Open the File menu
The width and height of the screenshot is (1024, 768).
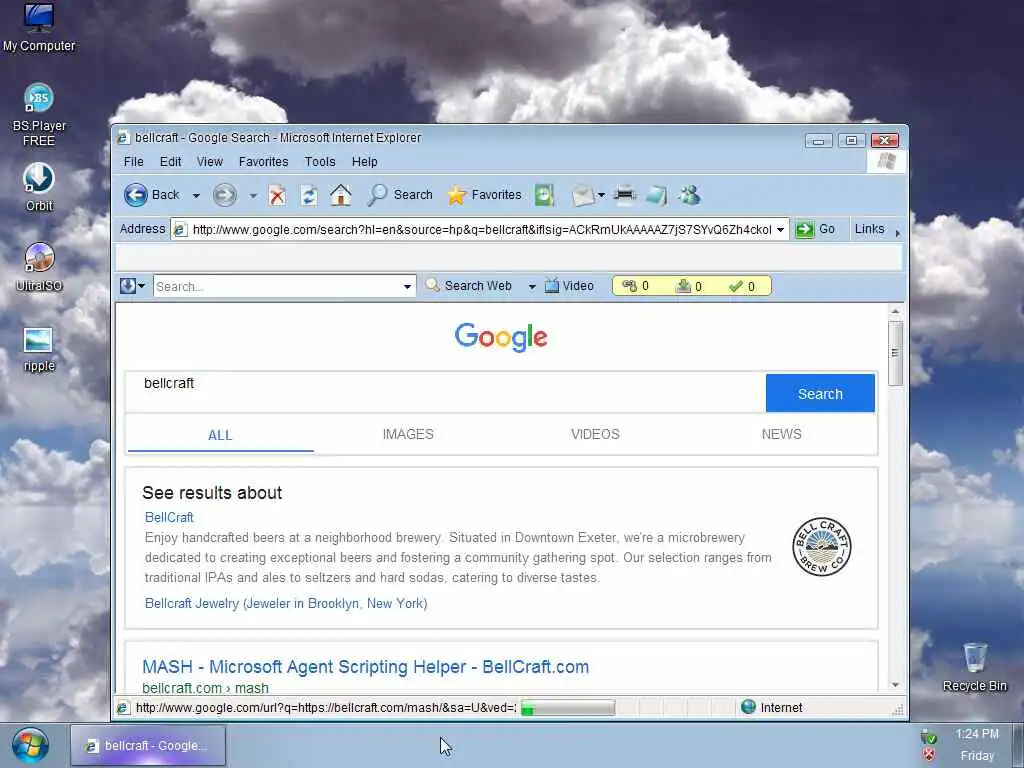(133, 161)
